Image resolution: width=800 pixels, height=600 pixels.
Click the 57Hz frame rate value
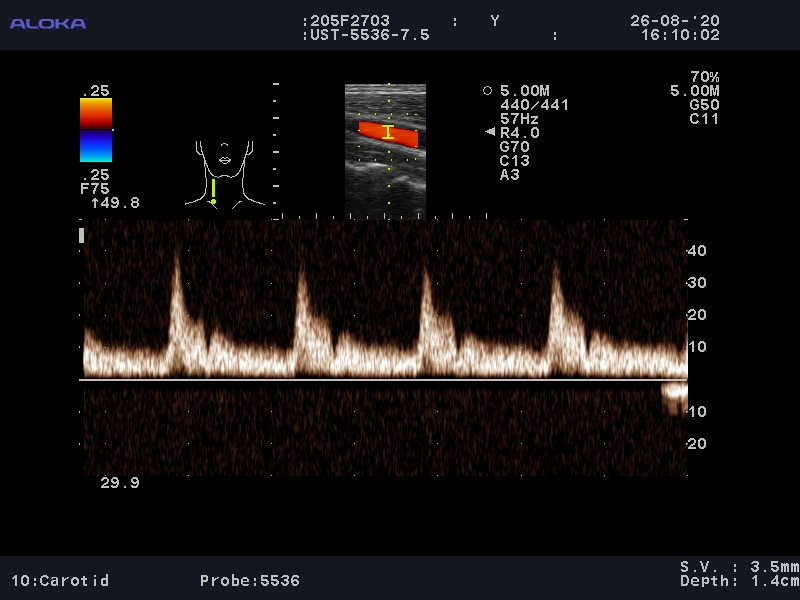(519, 118)
